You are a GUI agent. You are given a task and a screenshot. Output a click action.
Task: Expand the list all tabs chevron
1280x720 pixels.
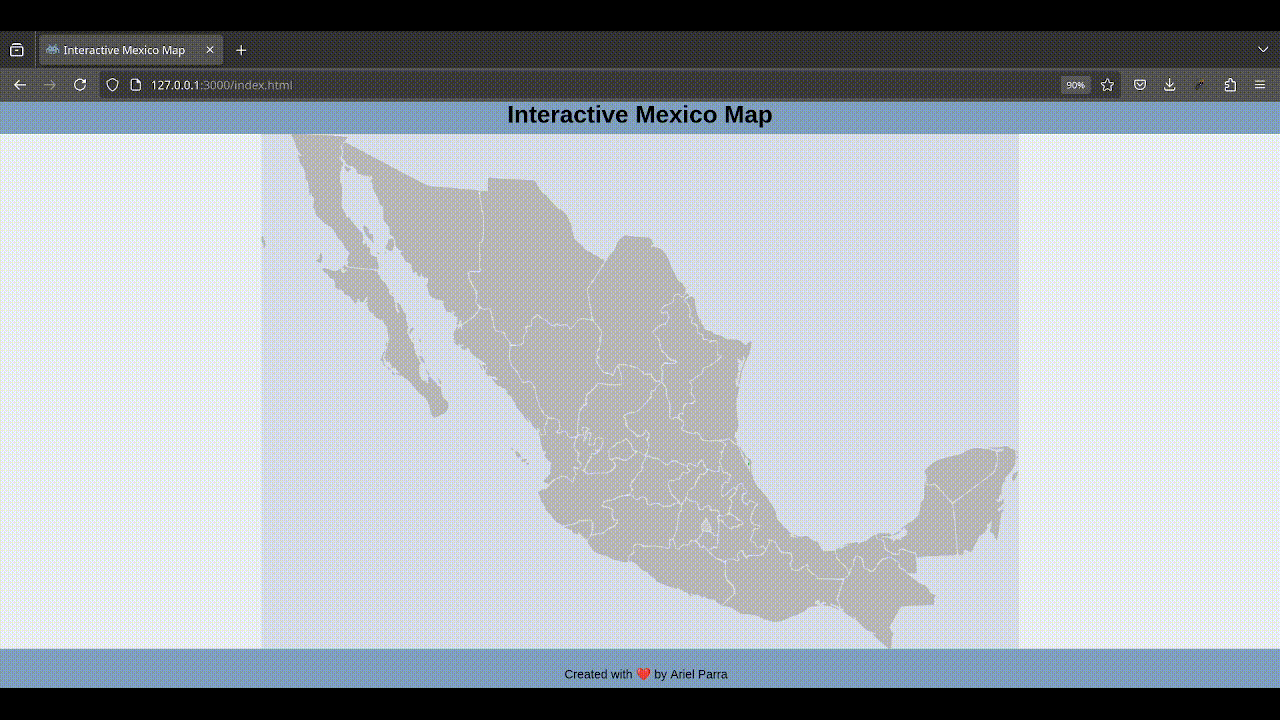pyautogui.click(x=1263, y=50)
